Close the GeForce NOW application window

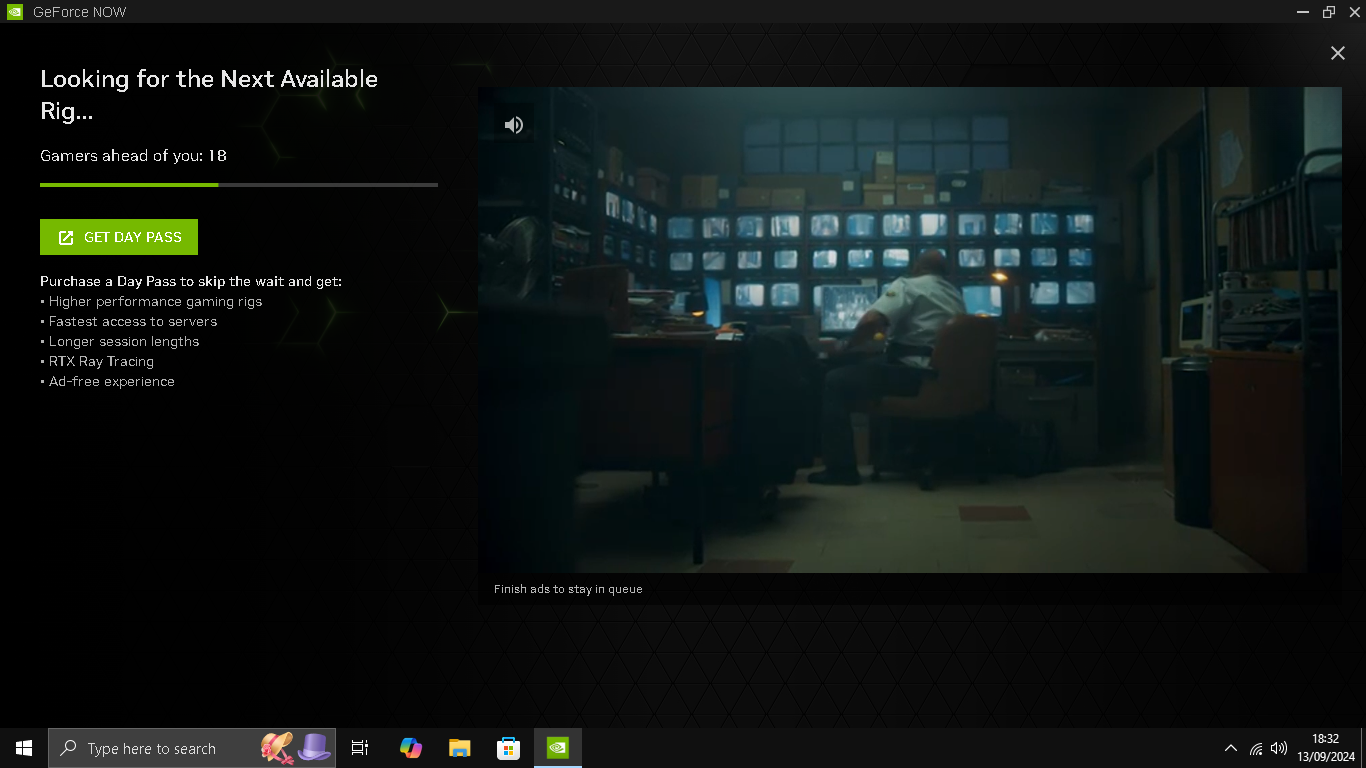[1354, 12]
